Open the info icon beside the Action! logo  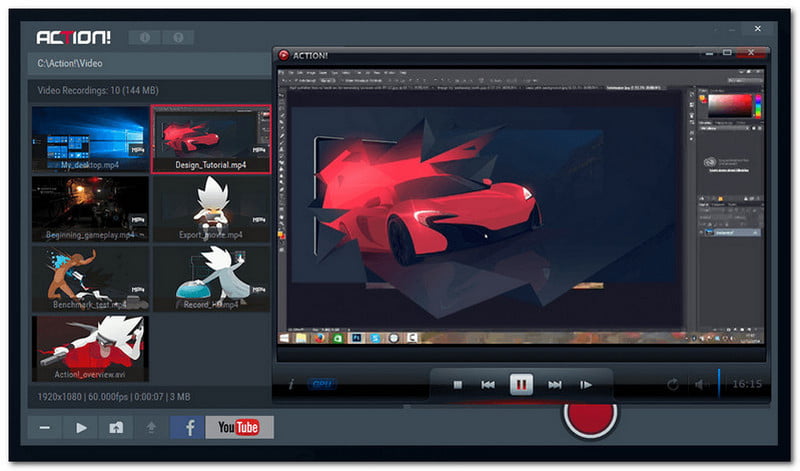(145, 37)
